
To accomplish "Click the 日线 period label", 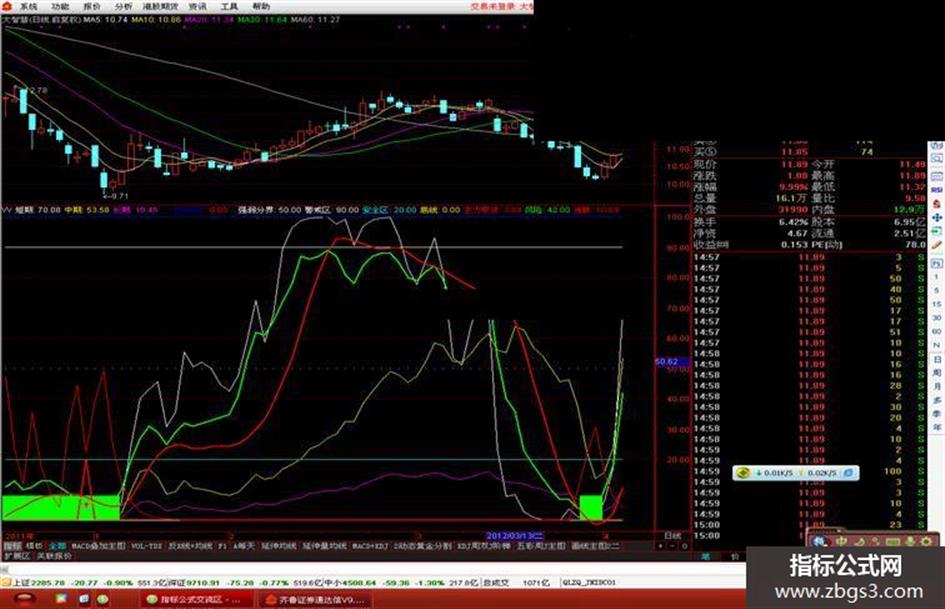I will tap(672, 535).
